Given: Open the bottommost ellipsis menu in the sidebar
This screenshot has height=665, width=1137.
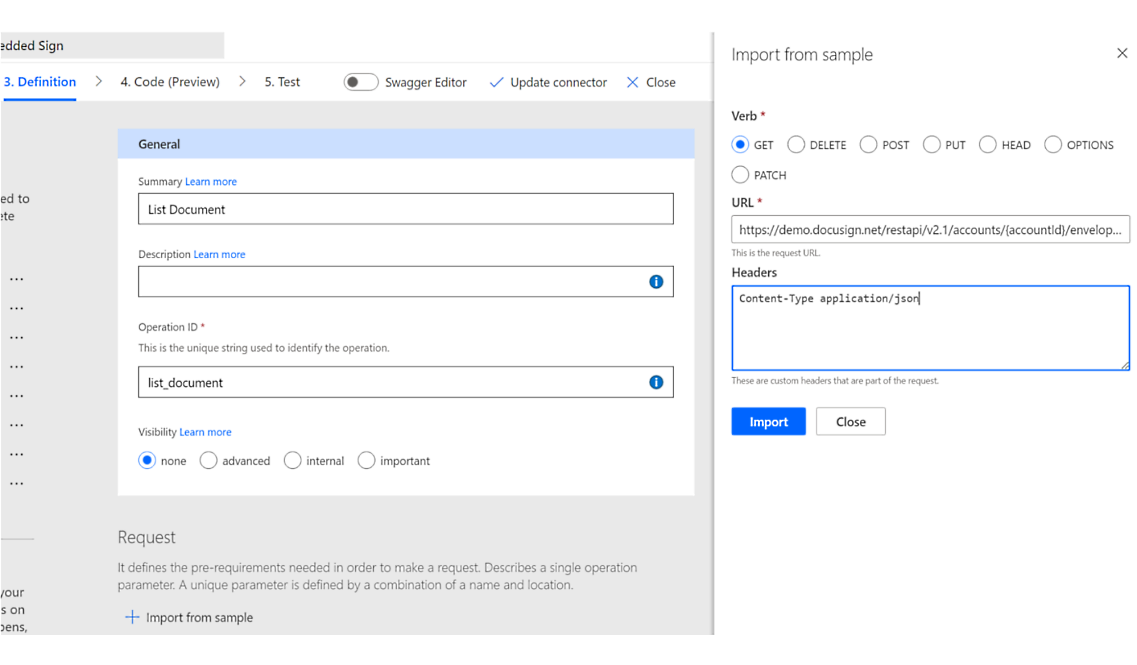Looking at the screenshot, I should [x=16, y=483].
